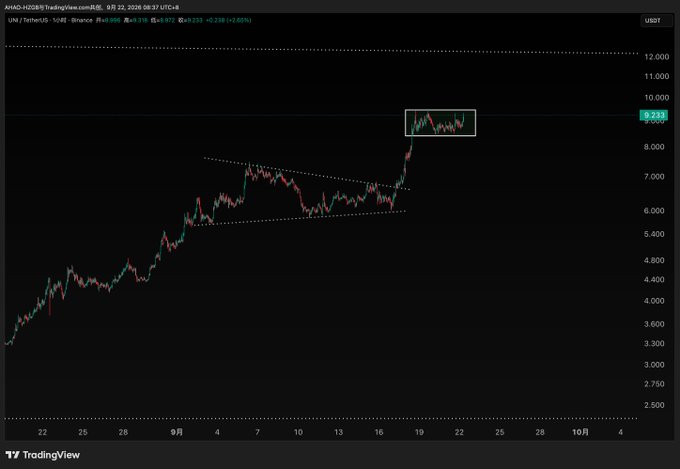Click the 9月 month label on time axis
Image resolution: width=680 pixels, height=469 pixels.
177,432
